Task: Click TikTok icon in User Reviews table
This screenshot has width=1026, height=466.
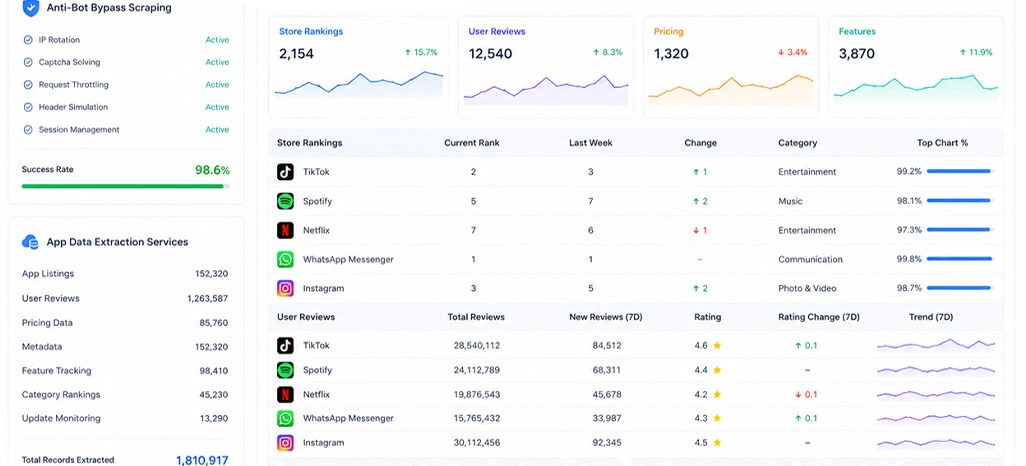Action: tap(285, 346)
